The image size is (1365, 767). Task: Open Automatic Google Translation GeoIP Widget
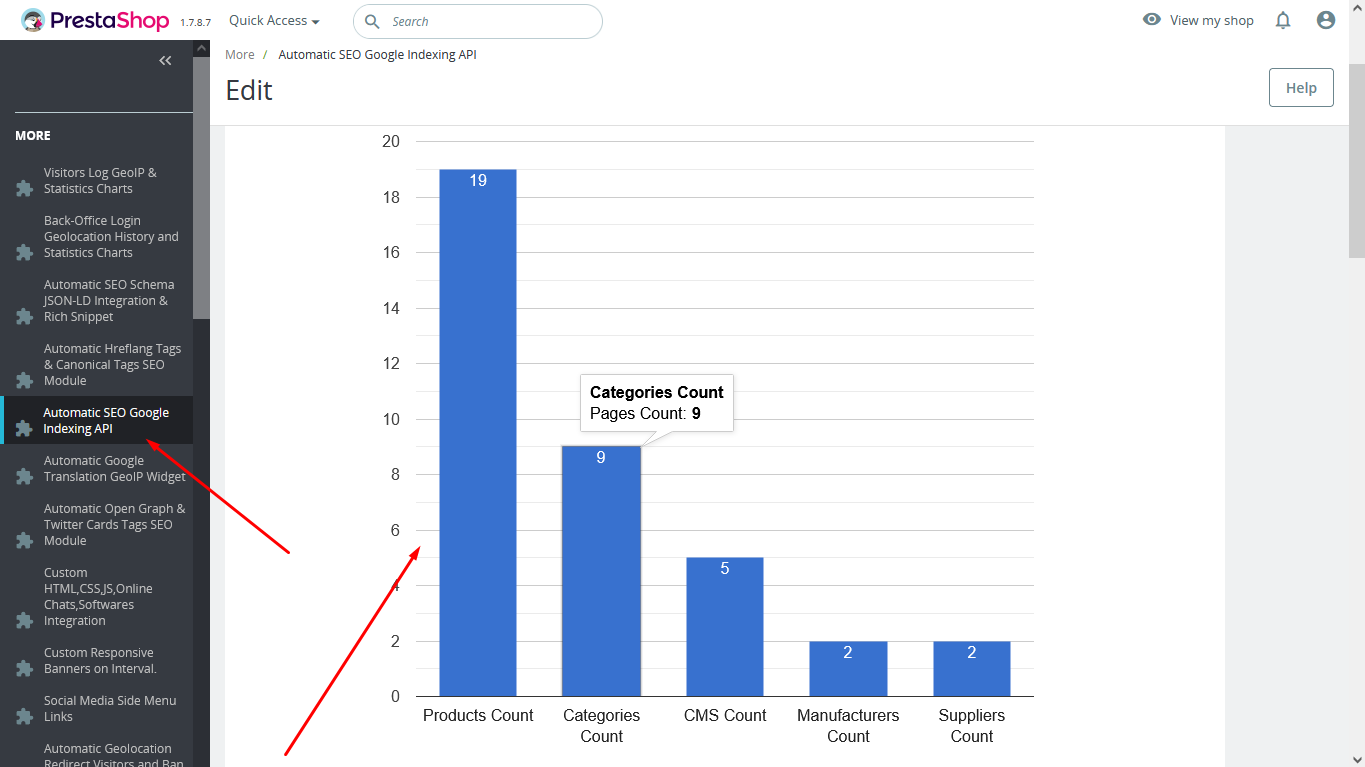point(115,469)
